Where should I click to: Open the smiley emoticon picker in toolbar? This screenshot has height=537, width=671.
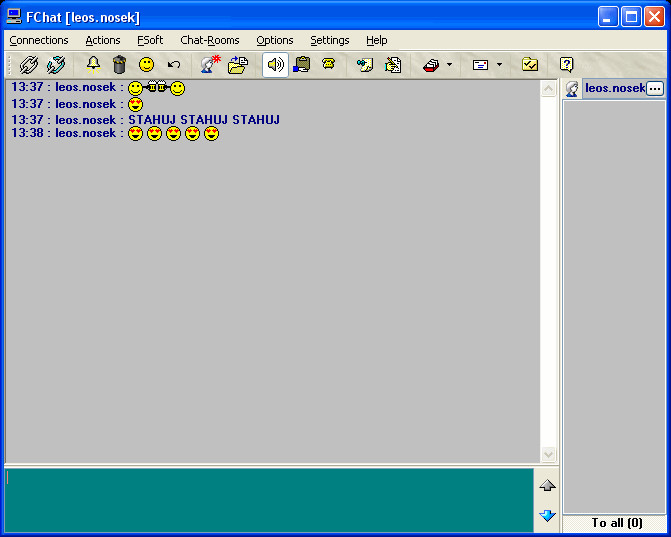coord(146,65)
